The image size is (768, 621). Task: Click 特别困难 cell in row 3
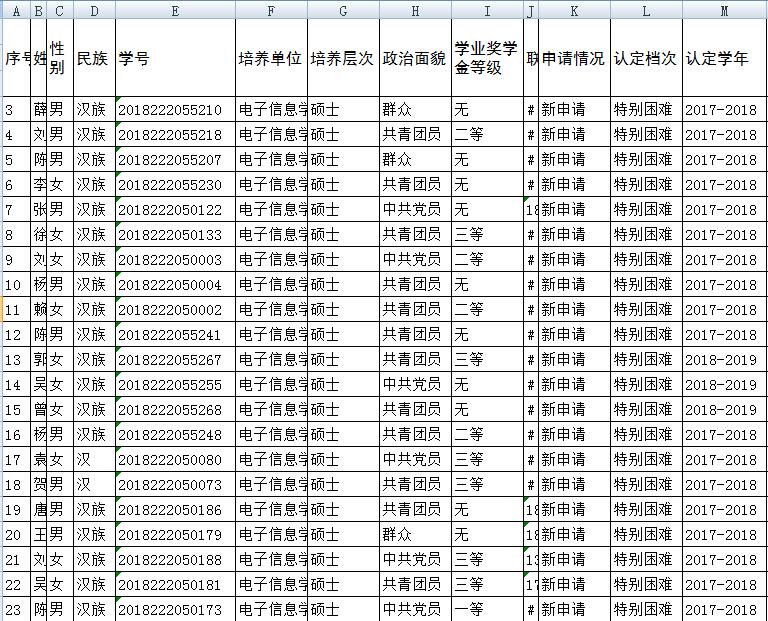point(646,110)
